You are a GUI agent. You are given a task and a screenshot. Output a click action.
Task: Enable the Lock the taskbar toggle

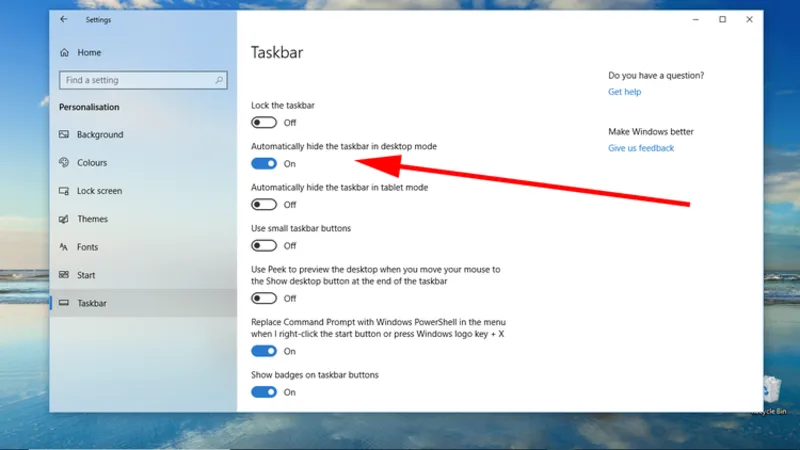(264, 122)
